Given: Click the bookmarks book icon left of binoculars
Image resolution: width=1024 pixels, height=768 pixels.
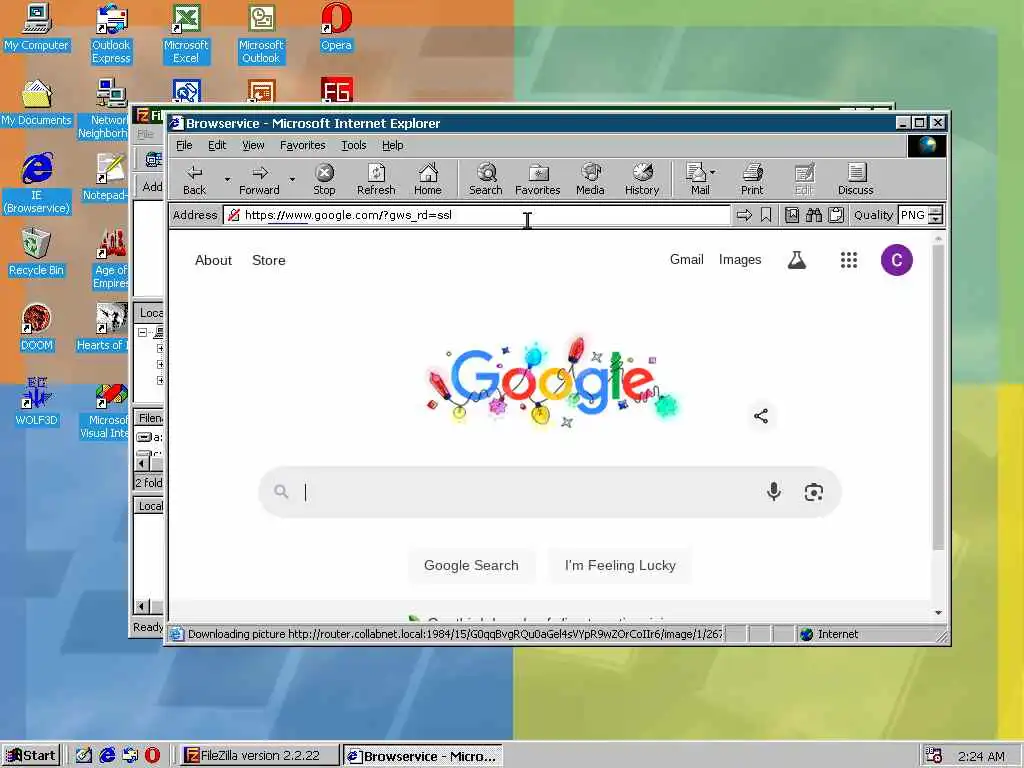Looking at the screenshot, I should coord(792,215).
